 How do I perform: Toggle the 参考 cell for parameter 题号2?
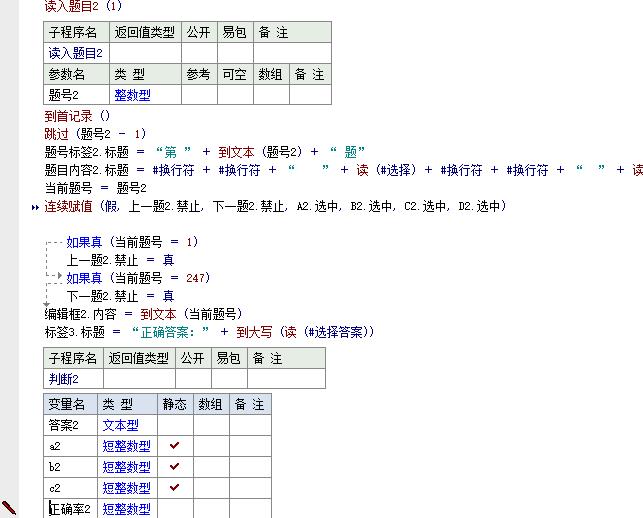click(x=197, y=95)
